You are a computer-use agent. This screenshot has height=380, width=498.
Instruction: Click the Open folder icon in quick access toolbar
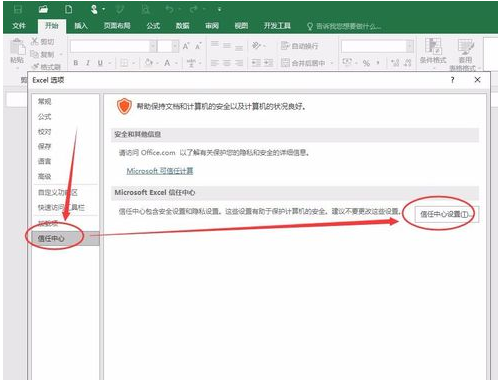(43, 9)
